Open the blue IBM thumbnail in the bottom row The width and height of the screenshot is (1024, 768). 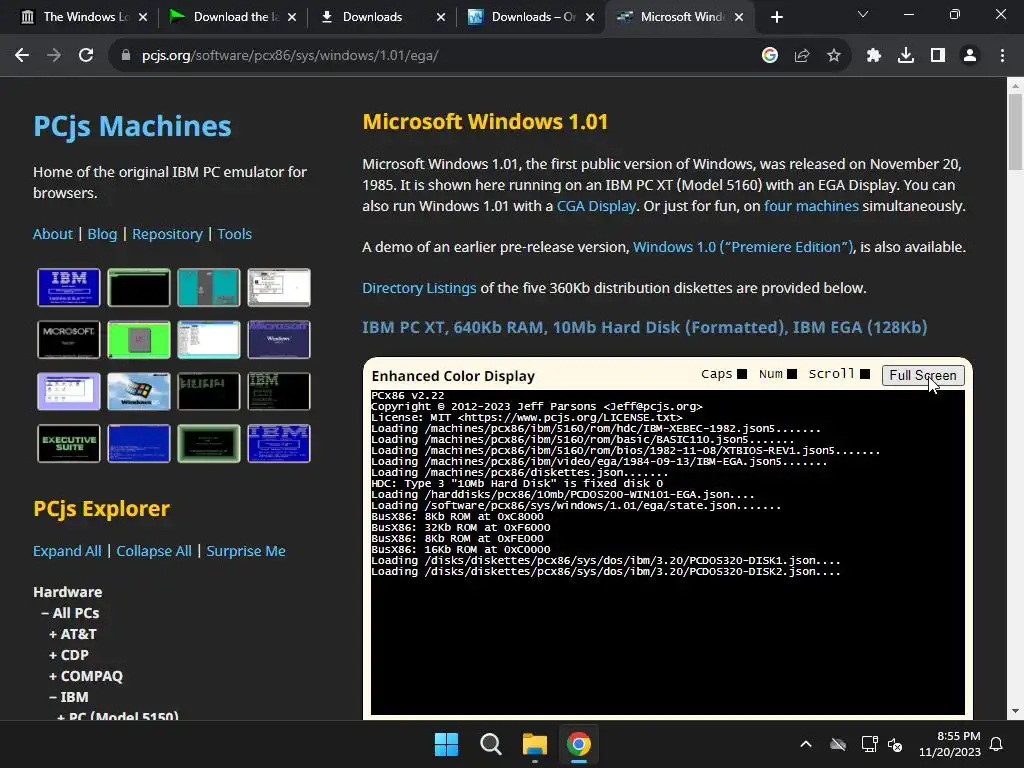[279, 443]
